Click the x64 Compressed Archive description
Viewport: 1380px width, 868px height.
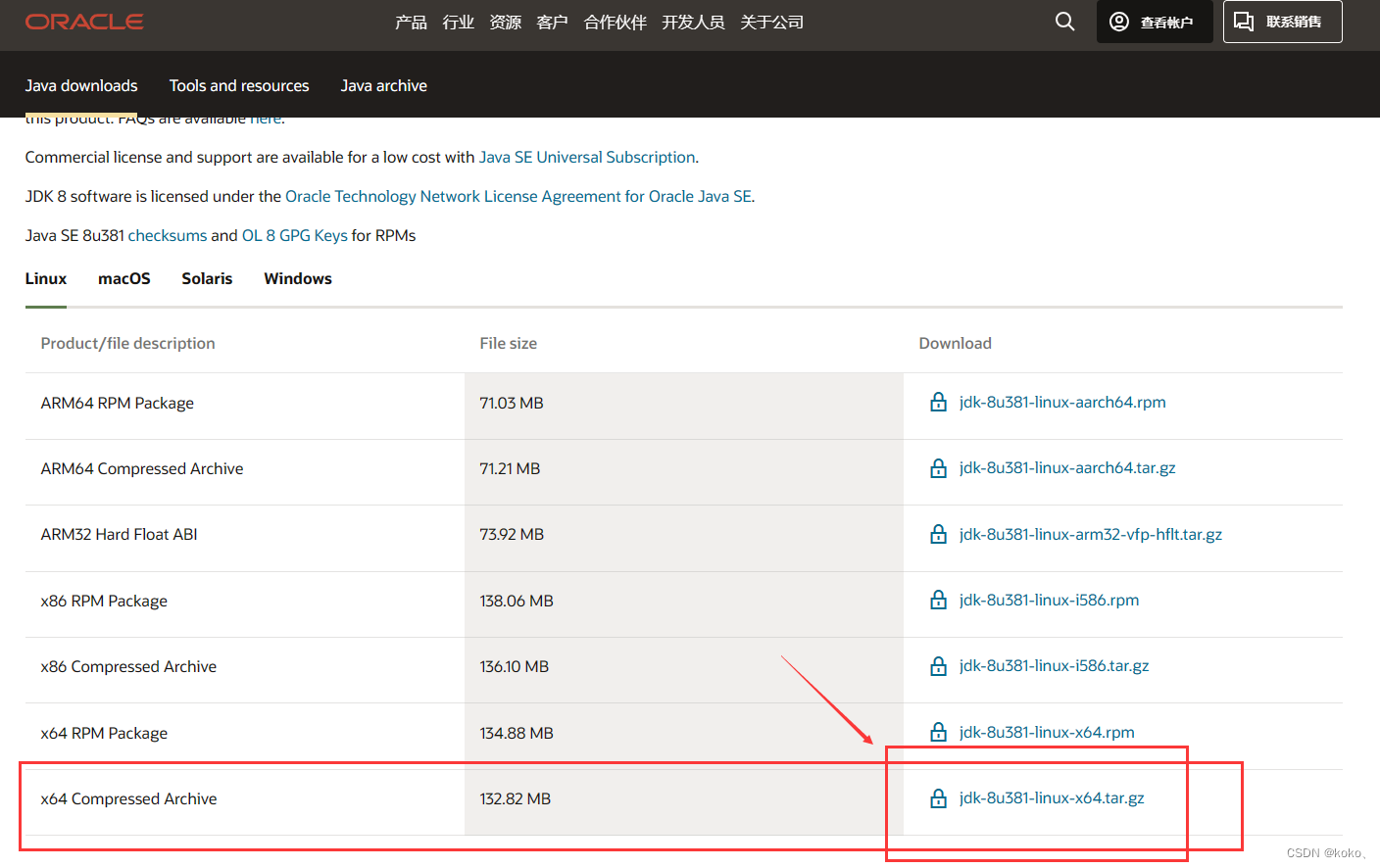[129, 798]
